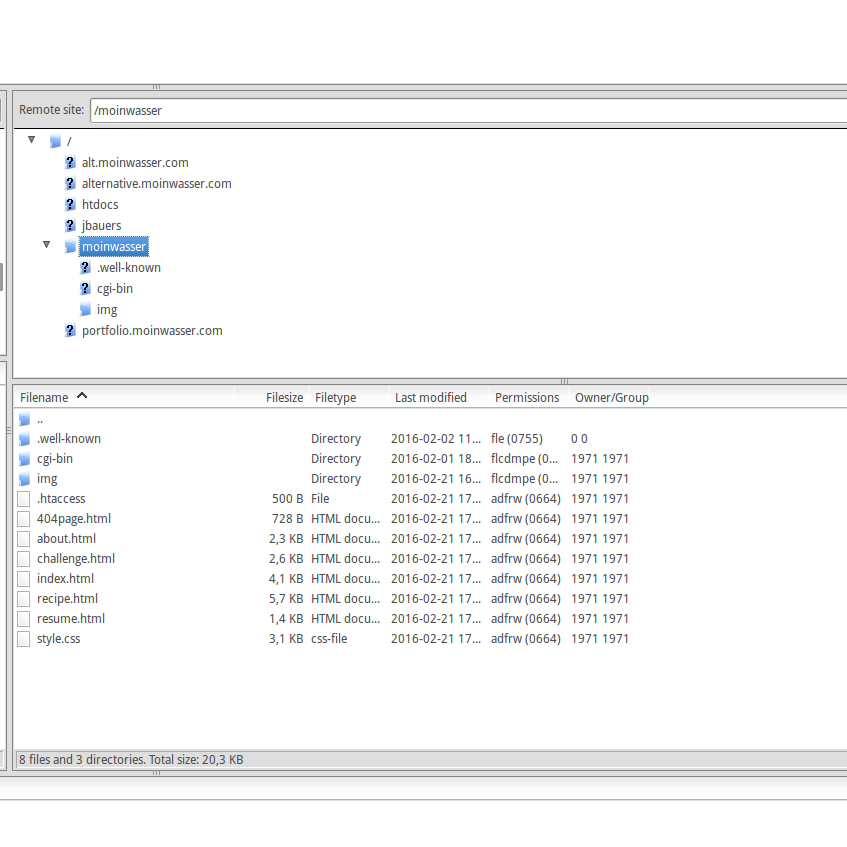Select portfolio.moinwasser.com in the tree
This screenshot has height=847, width=847.
tap(152, 331)
